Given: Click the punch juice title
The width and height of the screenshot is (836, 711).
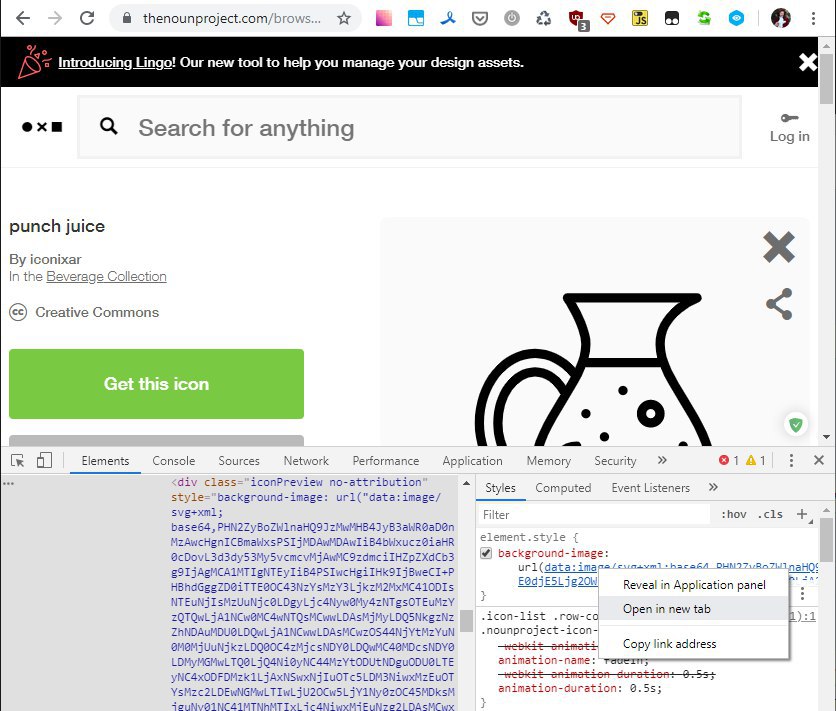Looking at the screenshot, I should 57,226.
